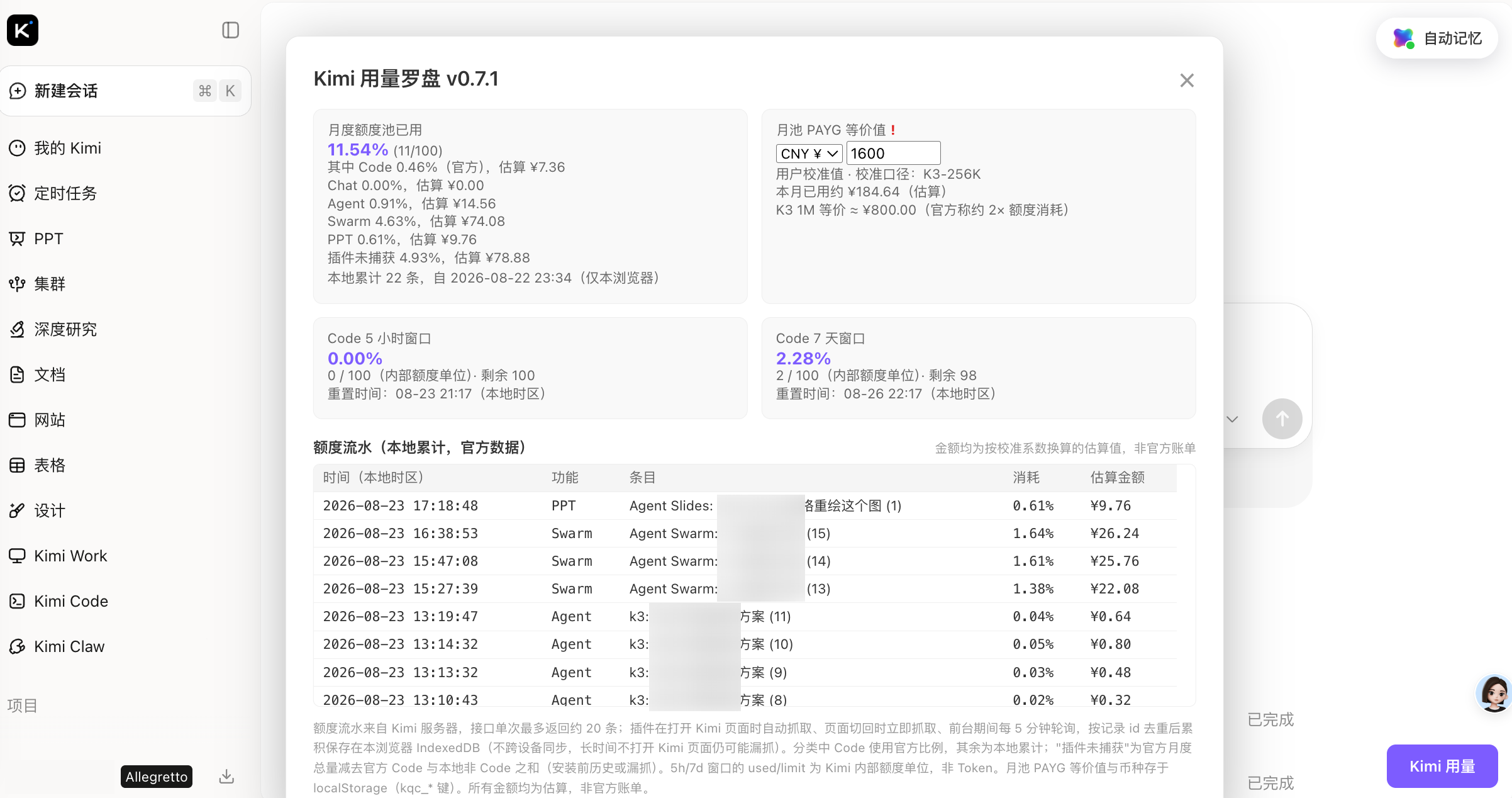The image size is (1512, 798).
Task: Click the 定时任务 clock icon
Action: [17, 193]
